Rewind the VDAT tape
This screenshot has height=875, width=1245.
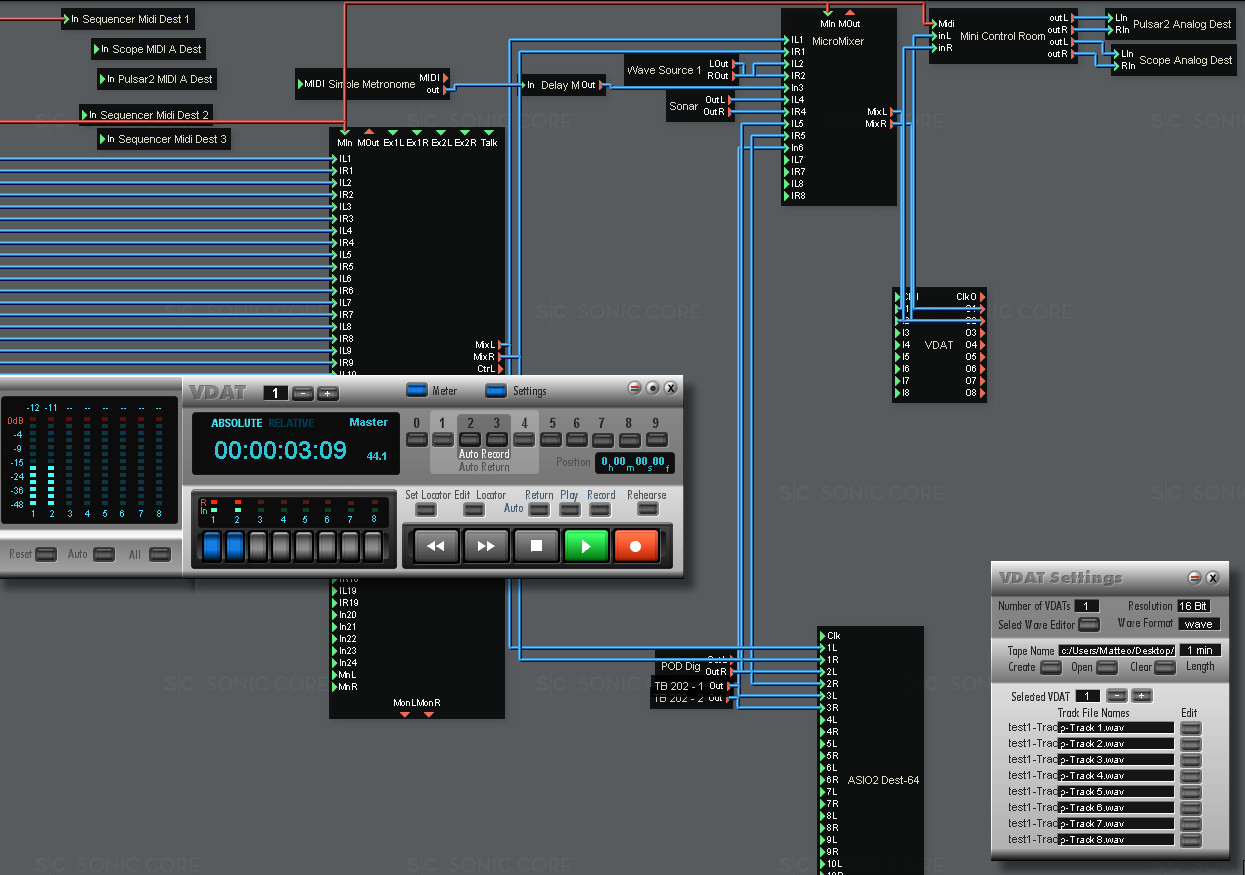click(x=436, y=546)
